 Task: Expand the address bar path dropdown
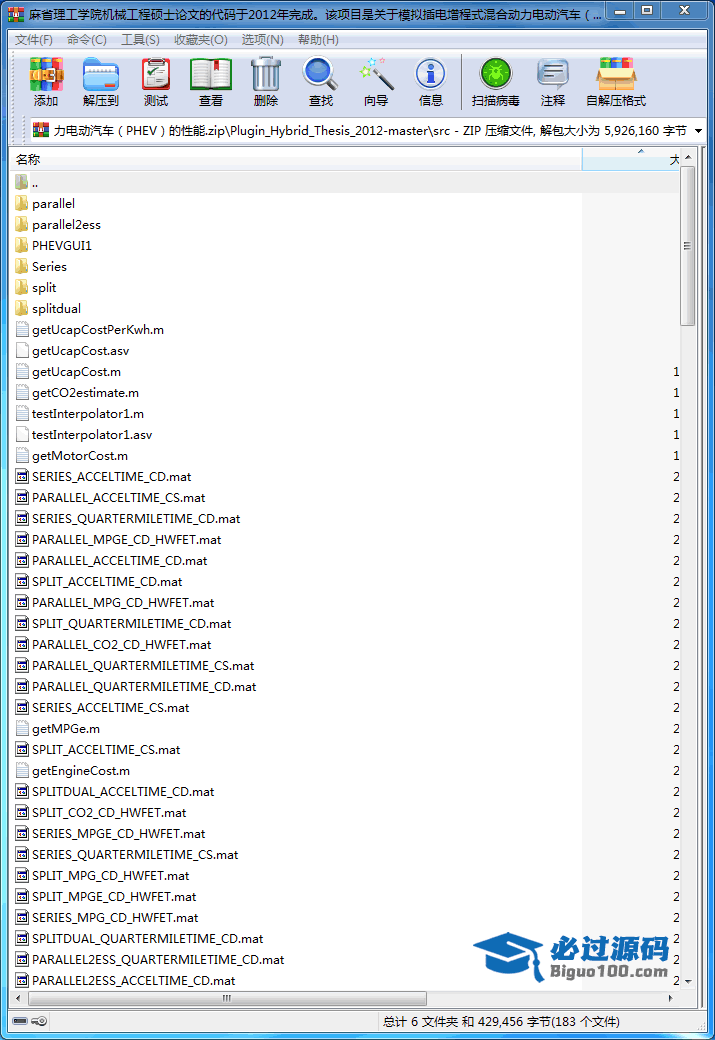click(x=698, y=131)
